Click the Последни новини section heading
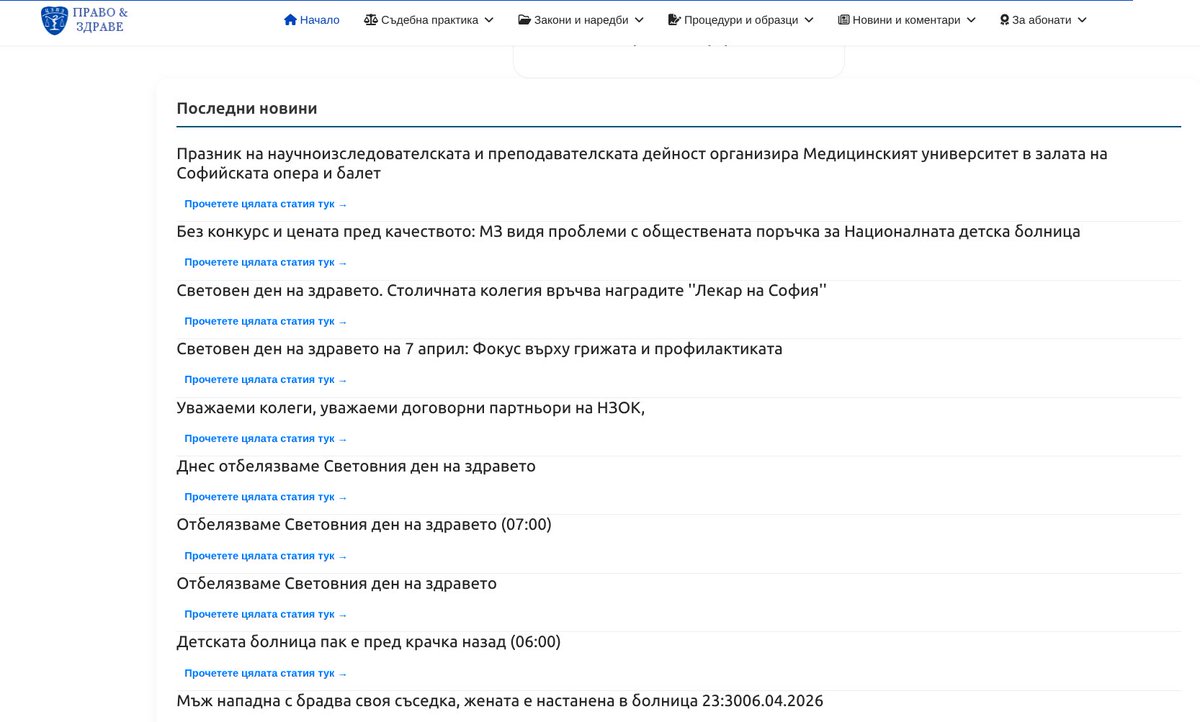The width and height of the screenshot is (1200, 722). (247, 108)
